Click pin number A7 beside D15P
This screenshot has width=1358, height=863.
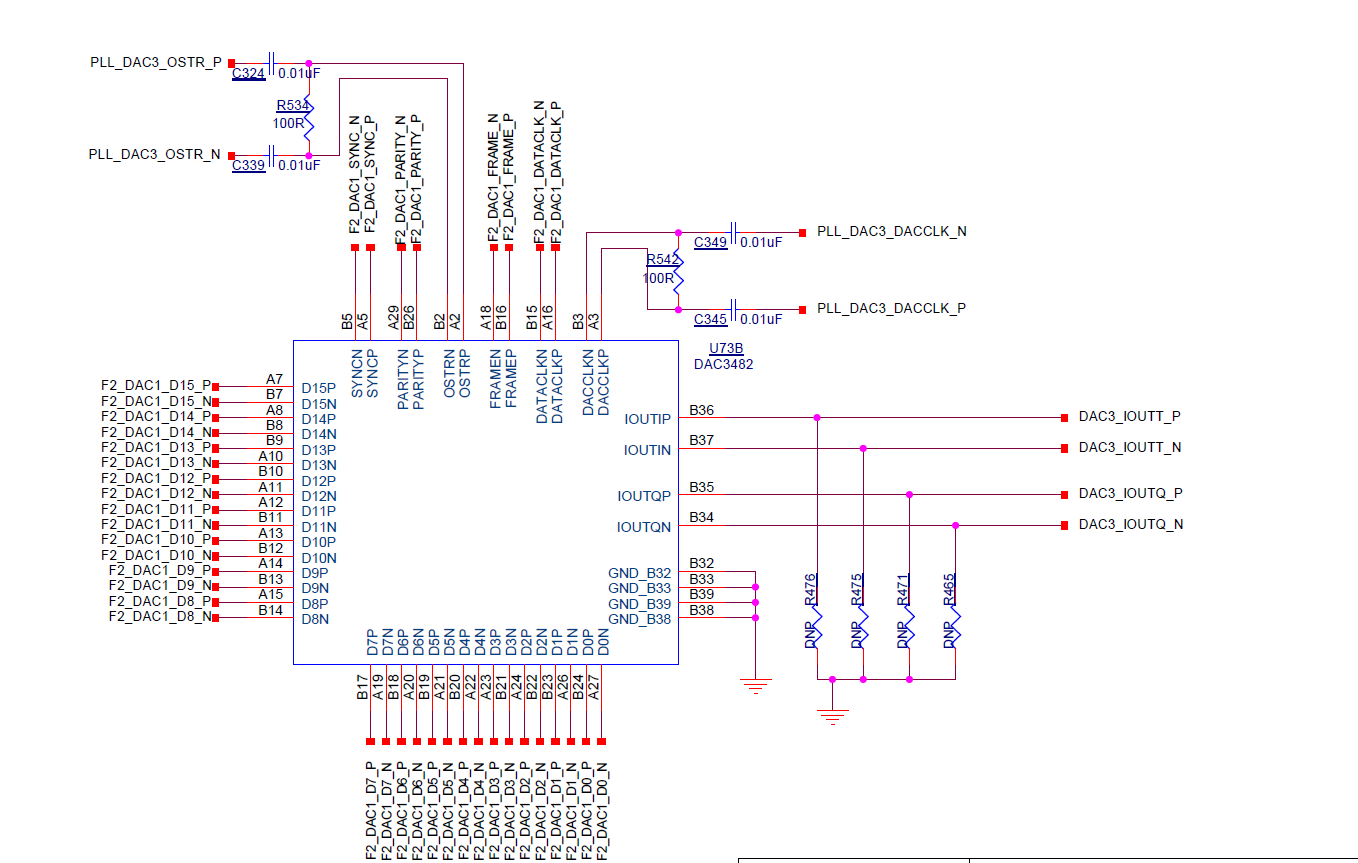(x=274, y=379)
